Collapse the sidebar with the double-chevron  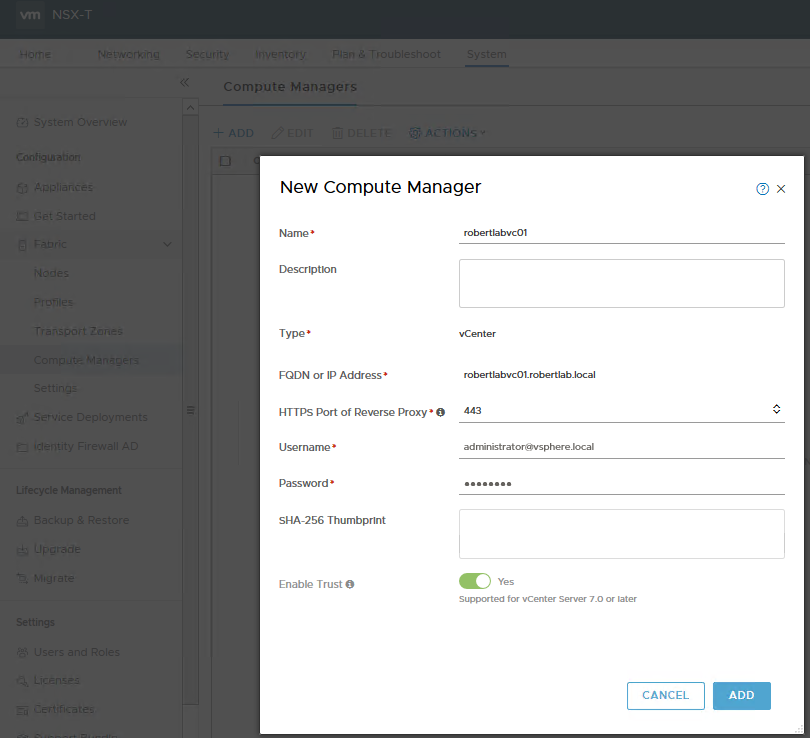(185, 83)
